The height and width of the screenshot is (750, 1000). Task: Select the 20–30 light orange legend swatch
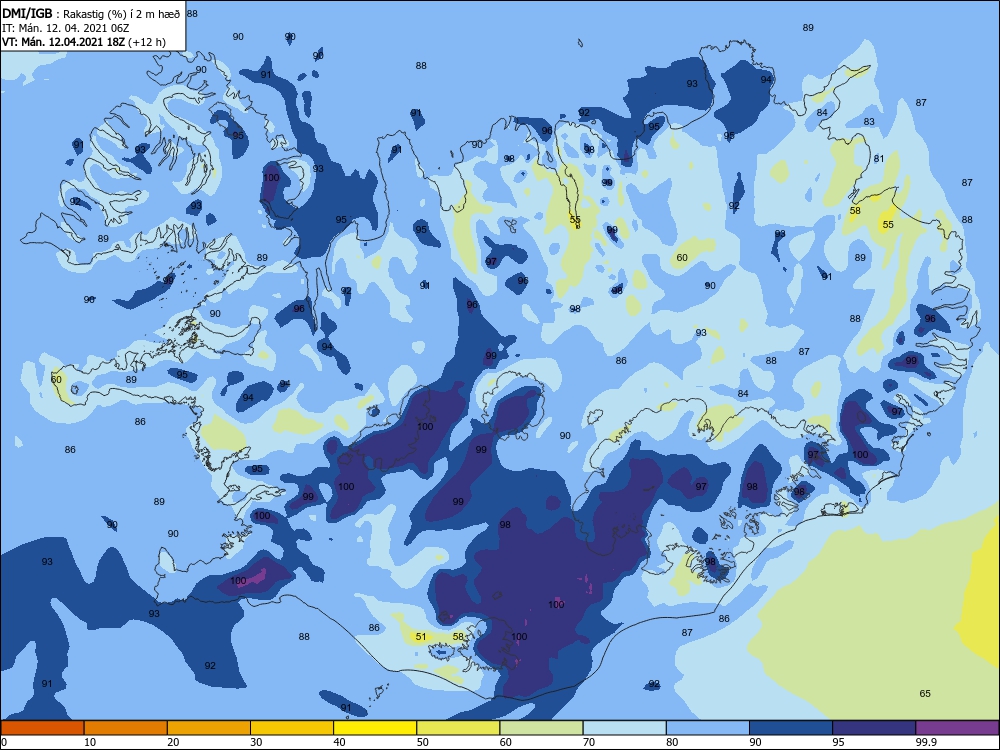tap(209, 728)
